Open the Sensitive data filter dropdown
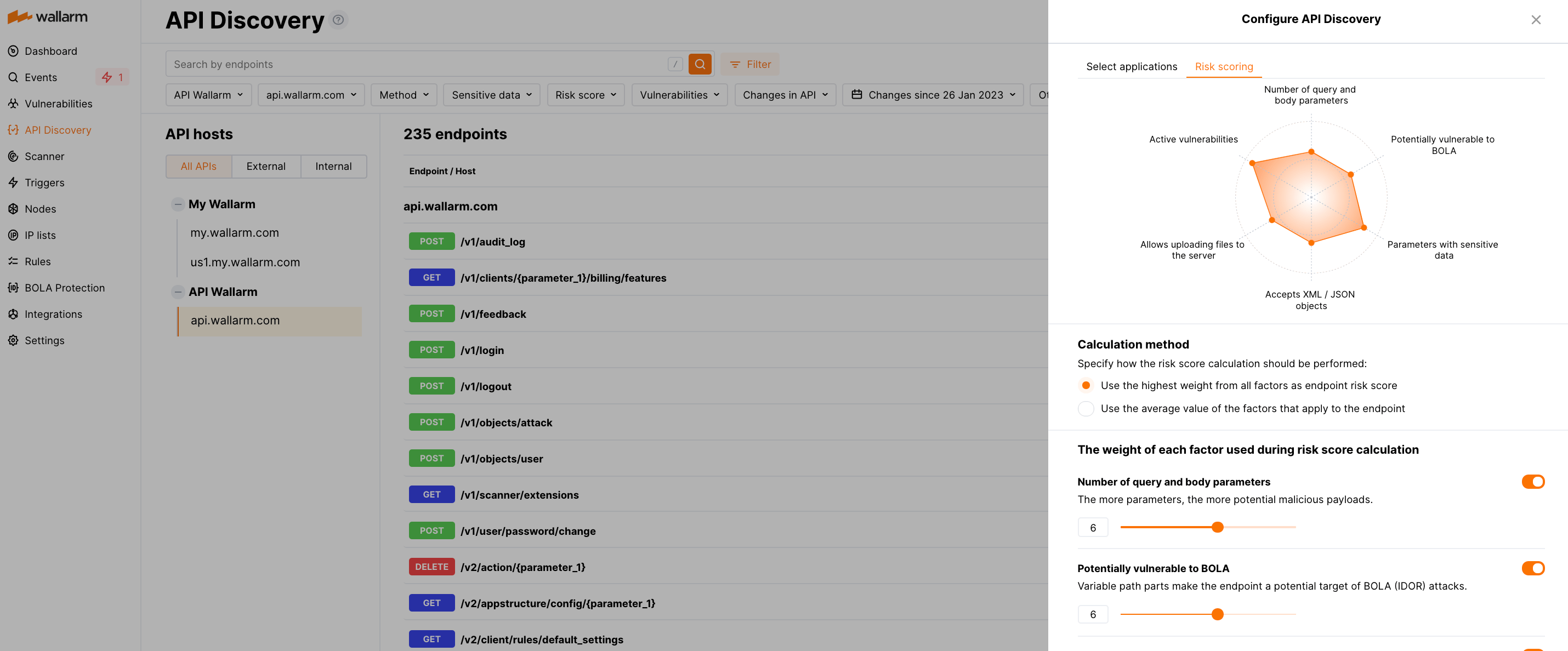 click(x=491, y=95)
